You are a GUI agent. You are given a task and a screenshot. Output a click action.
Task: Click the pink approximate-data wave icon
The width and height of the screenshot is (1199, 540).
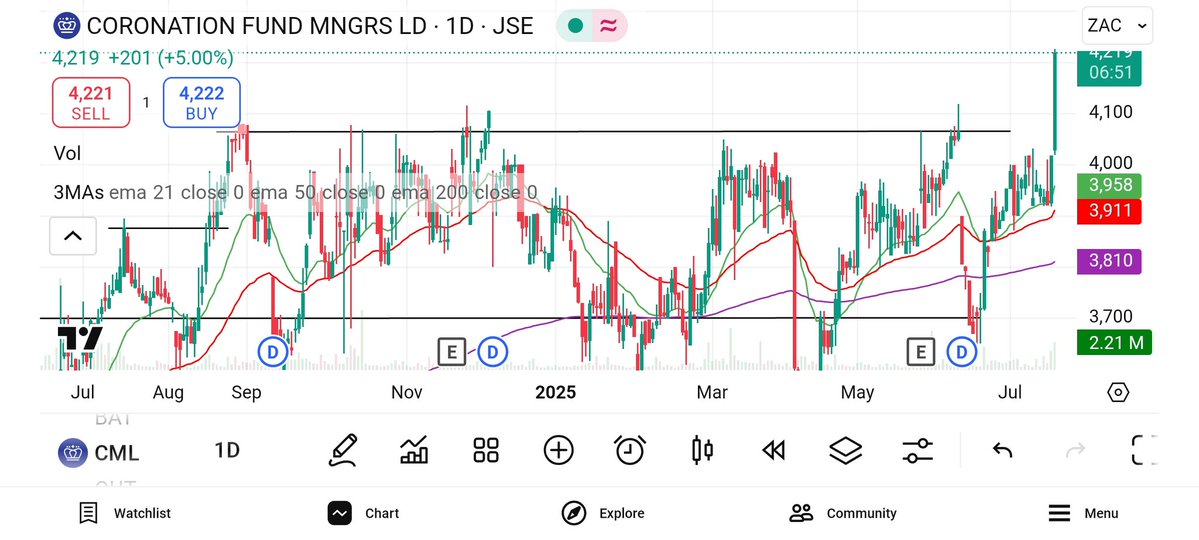click(x=609, y=26)
